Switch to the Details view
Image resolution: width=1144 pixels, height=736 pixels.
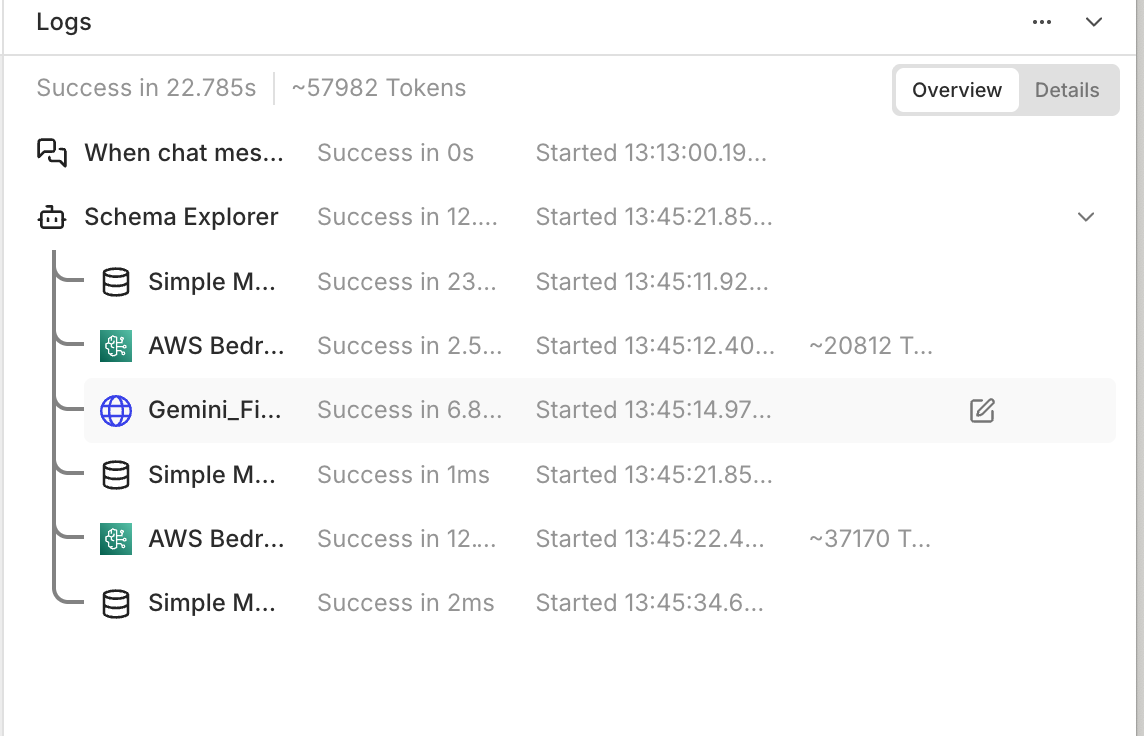pyautogui.click(x=1067, y=90)
